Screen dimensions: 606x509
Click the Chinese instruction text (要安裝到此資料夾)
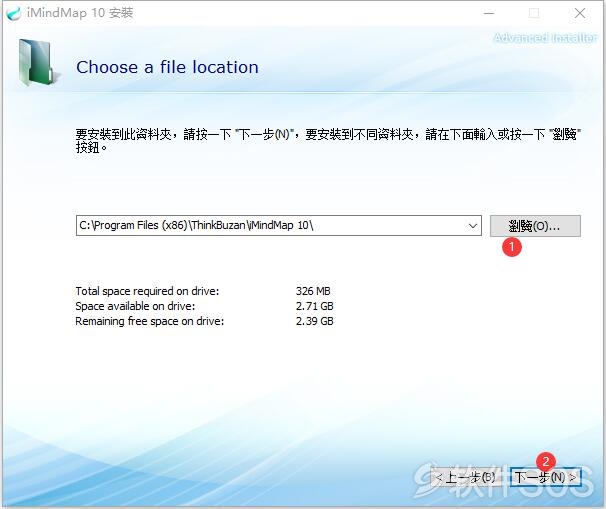coord(329,141)
